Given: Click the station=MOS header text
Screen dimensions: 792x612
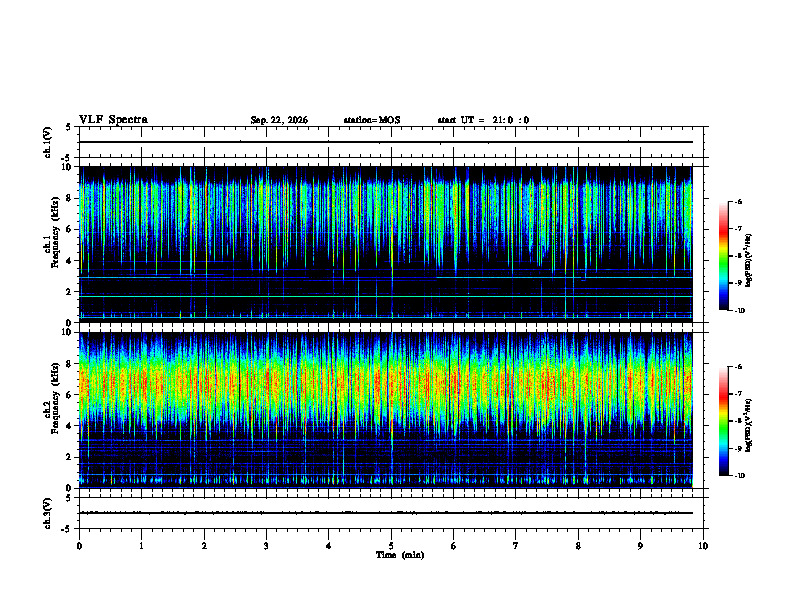Looking at the screenshot, I should pos(372,120).
